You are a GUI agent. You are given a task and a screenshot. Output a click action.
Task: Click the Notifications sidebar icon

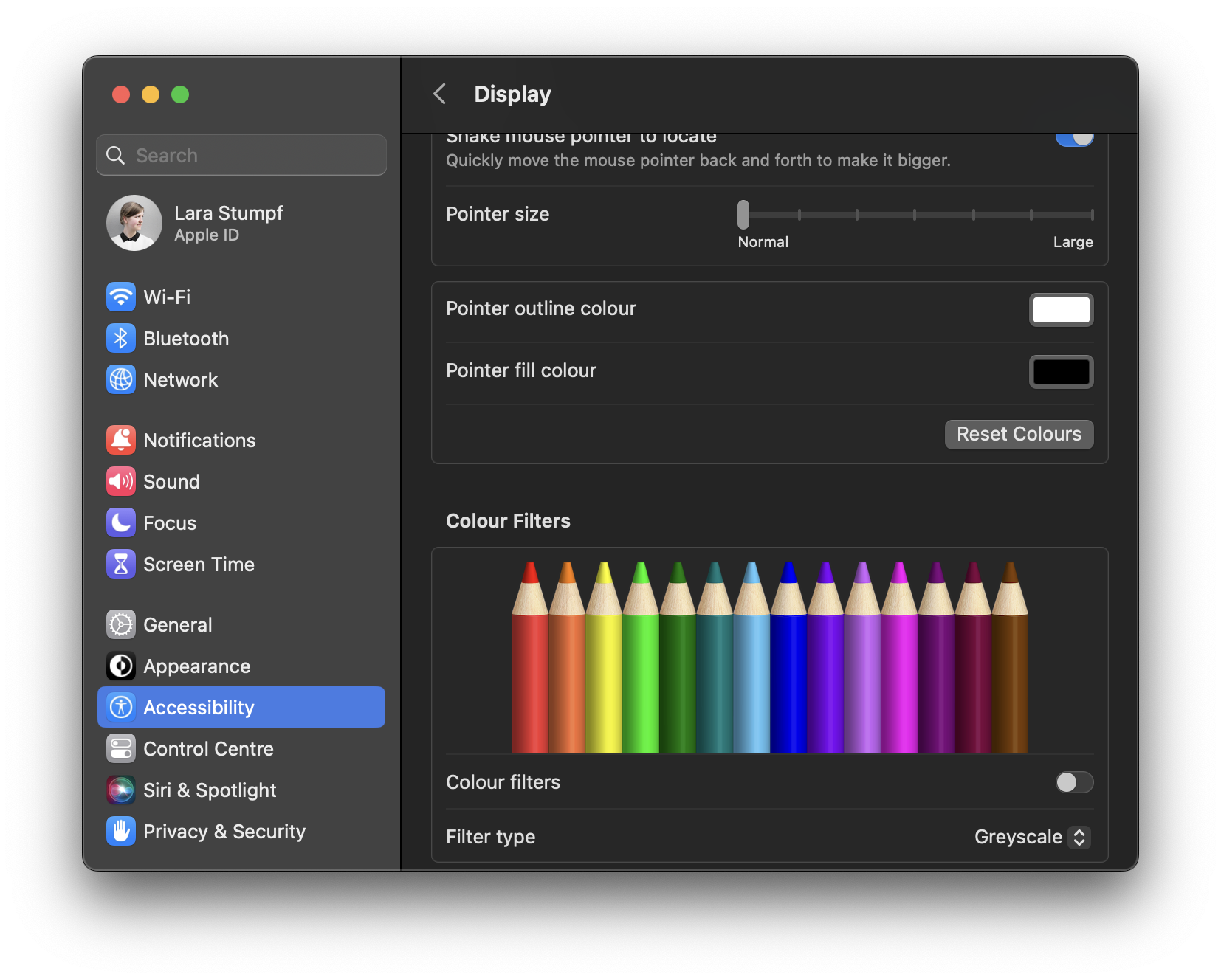[x=120, y=440]
